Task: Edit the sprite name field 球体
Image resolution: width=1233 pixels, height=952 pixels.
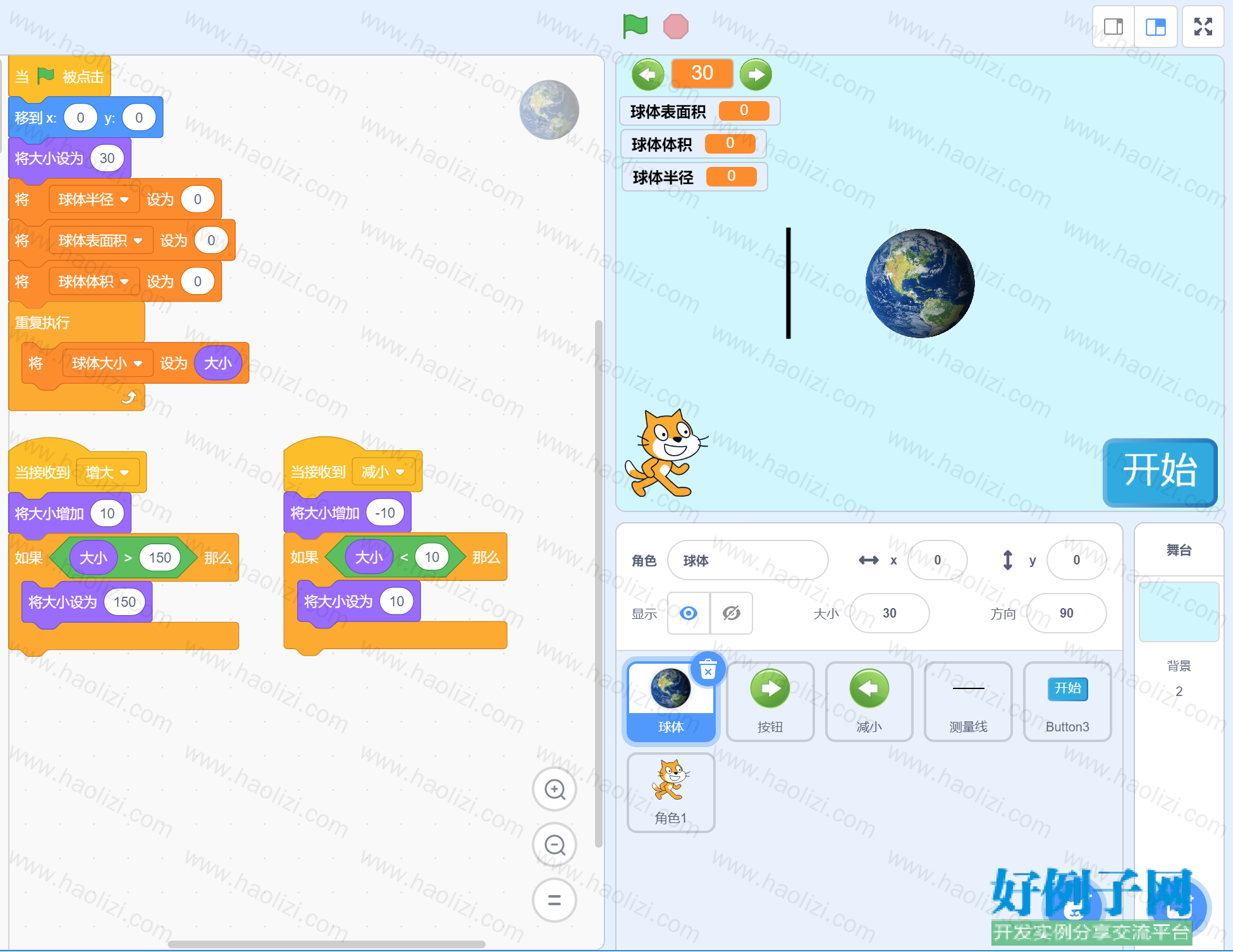Action: pyautogui.click(x=748, y=560)
